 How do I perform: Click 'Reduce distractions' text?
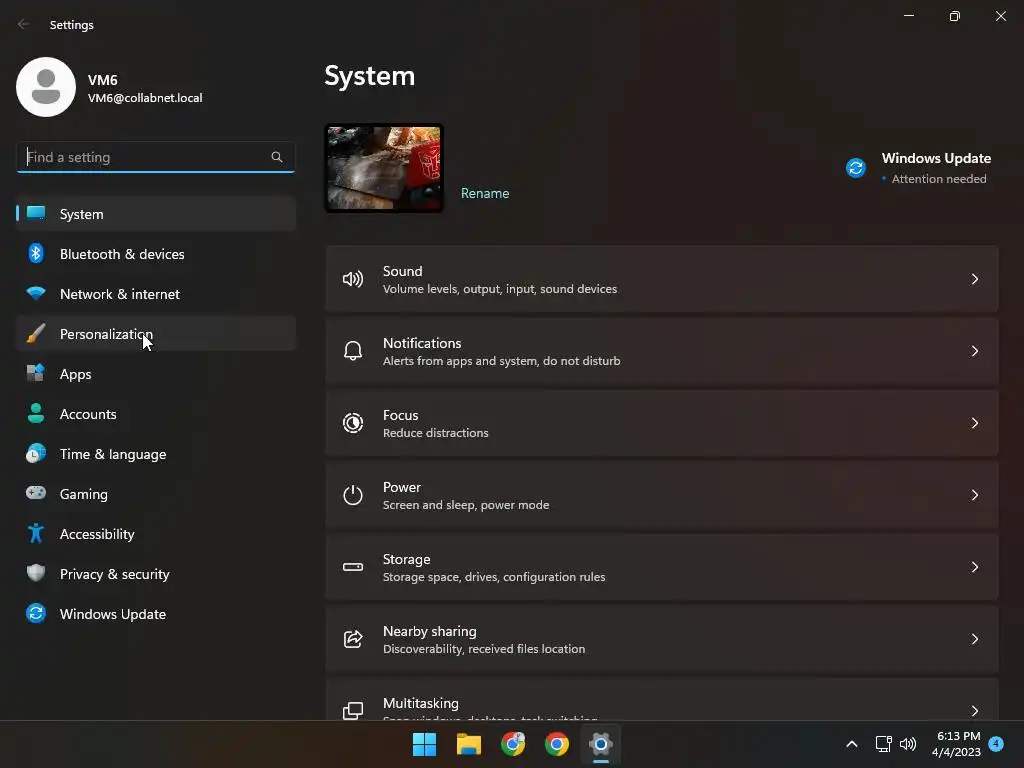pyautogui.click(x=436, y=433)
